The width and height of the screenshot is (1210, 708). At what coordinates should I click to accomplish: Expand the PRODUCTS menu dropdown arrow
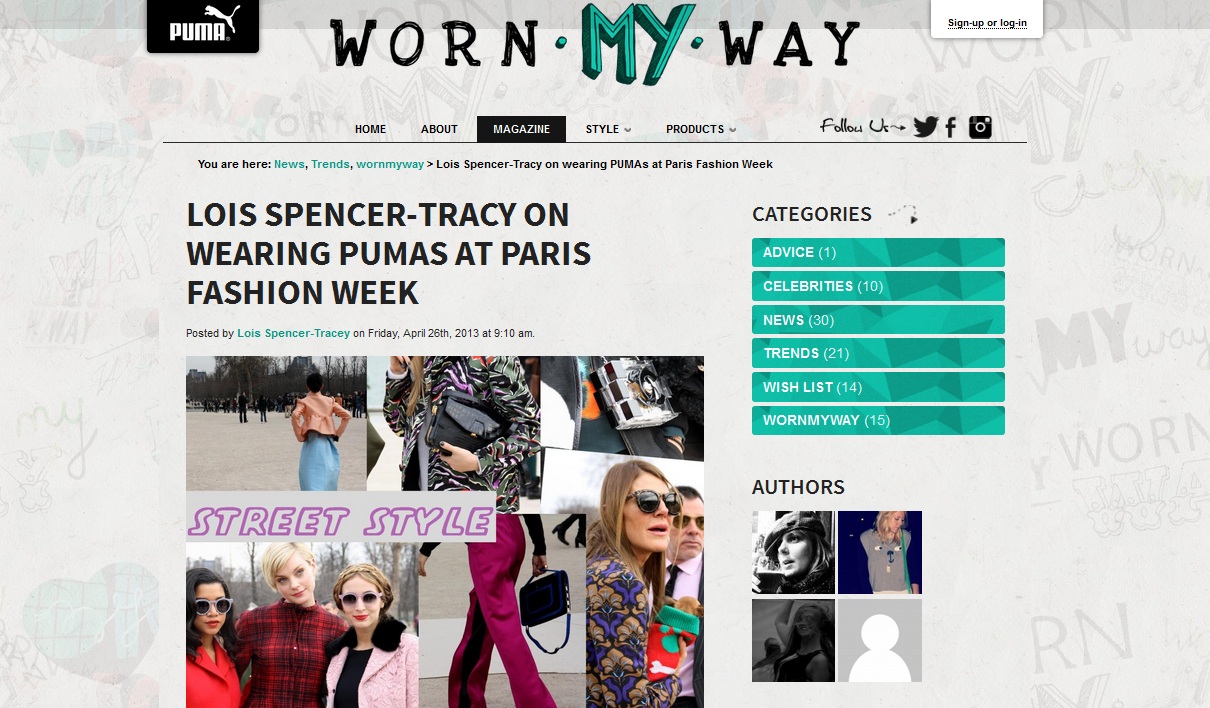click(x=733, y=130)
